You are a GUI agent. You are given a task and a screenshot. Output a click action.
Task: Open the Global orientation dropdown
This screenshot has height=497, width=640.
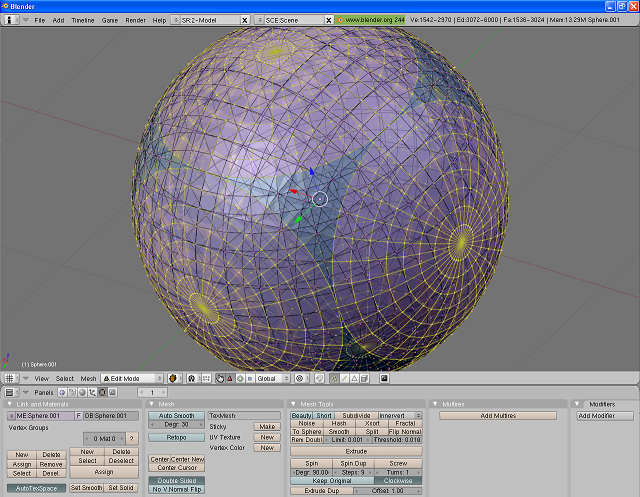click(273, 378)
